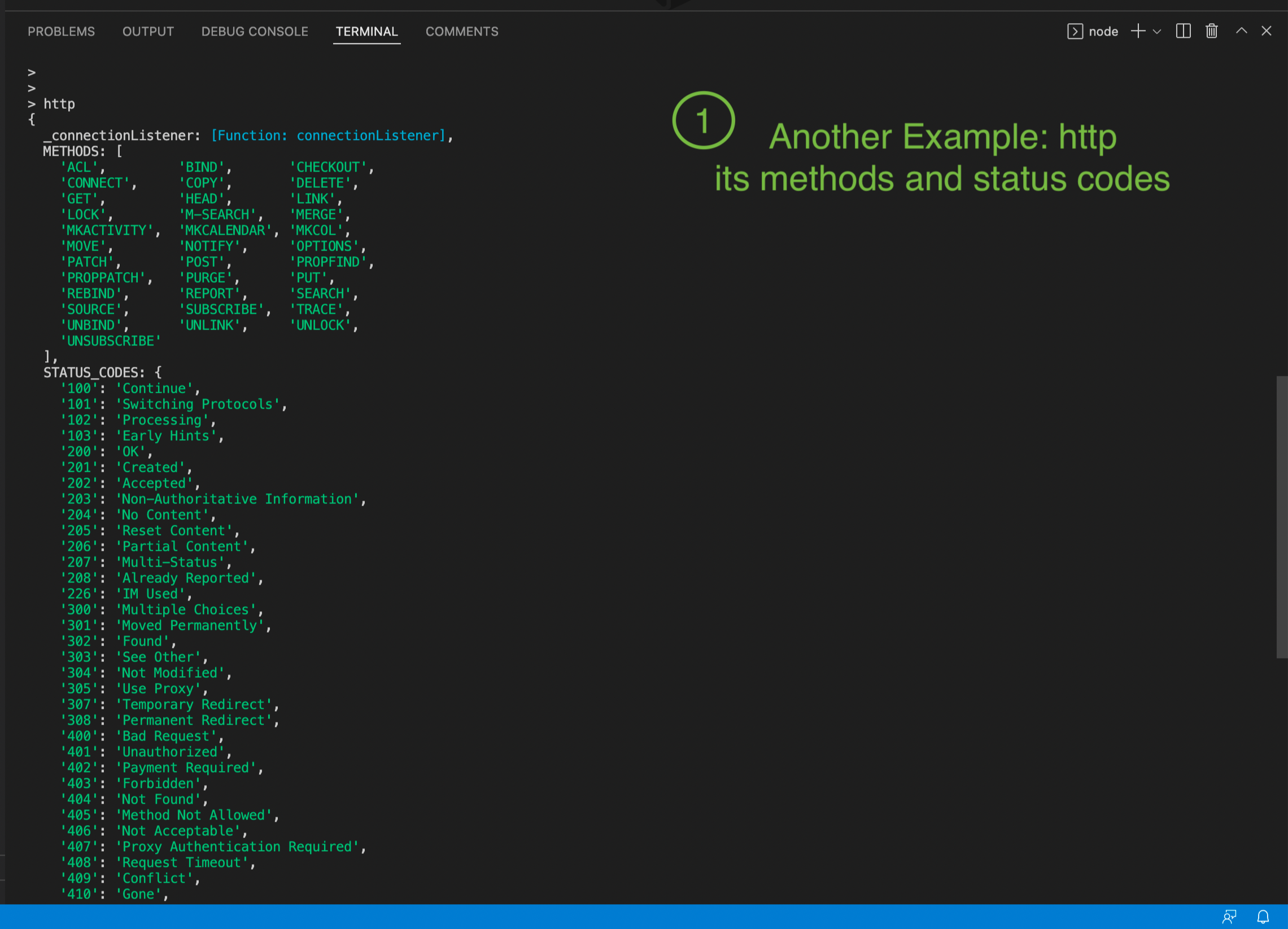This screenshot has width=1288, height=929.
Task: Select the TERMINAL tab
Action: click(x=367, y=32)
